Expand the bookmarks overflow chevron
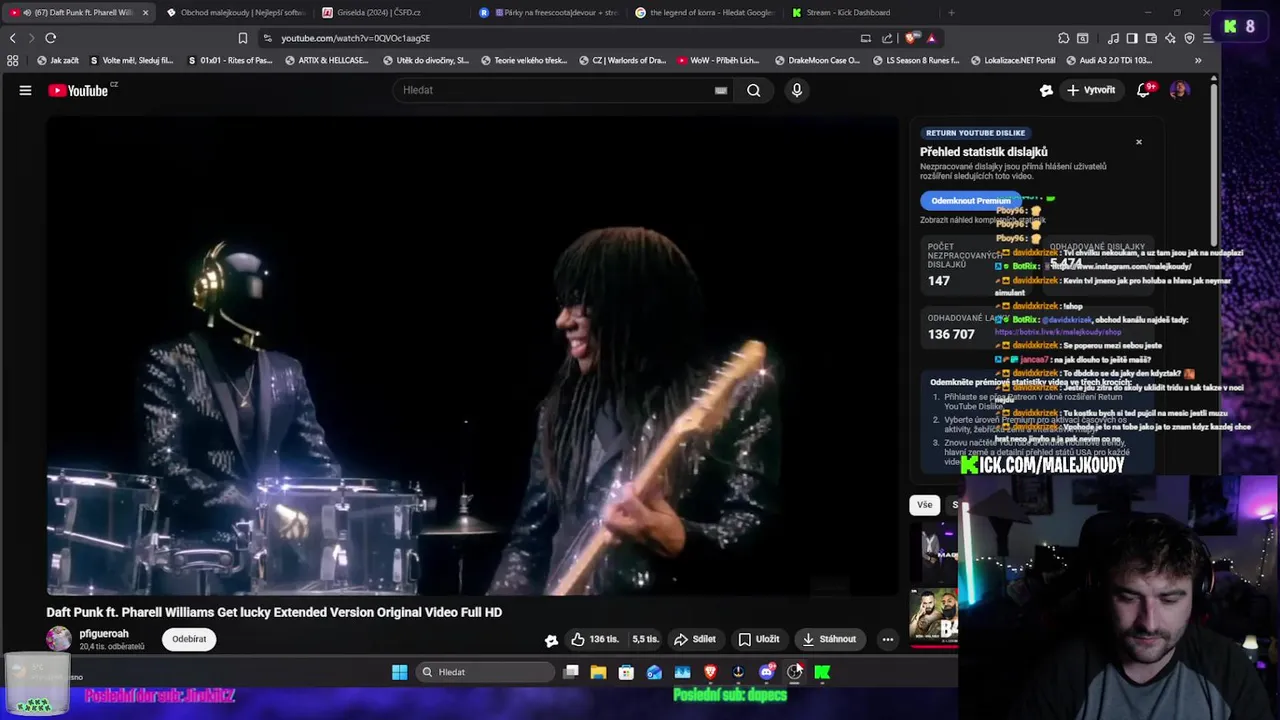 1198,60
